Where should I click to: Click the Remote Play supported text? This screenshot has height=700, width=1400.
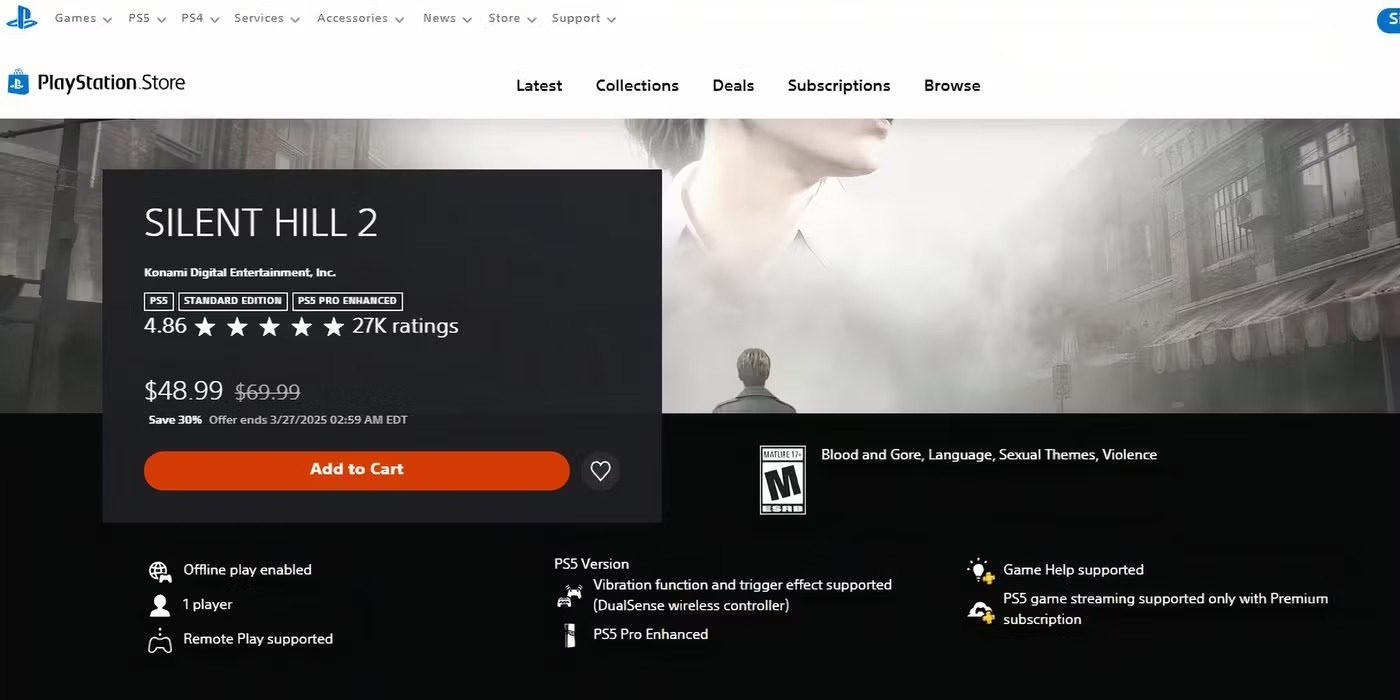pyautogui.click(x=258, y=639)
